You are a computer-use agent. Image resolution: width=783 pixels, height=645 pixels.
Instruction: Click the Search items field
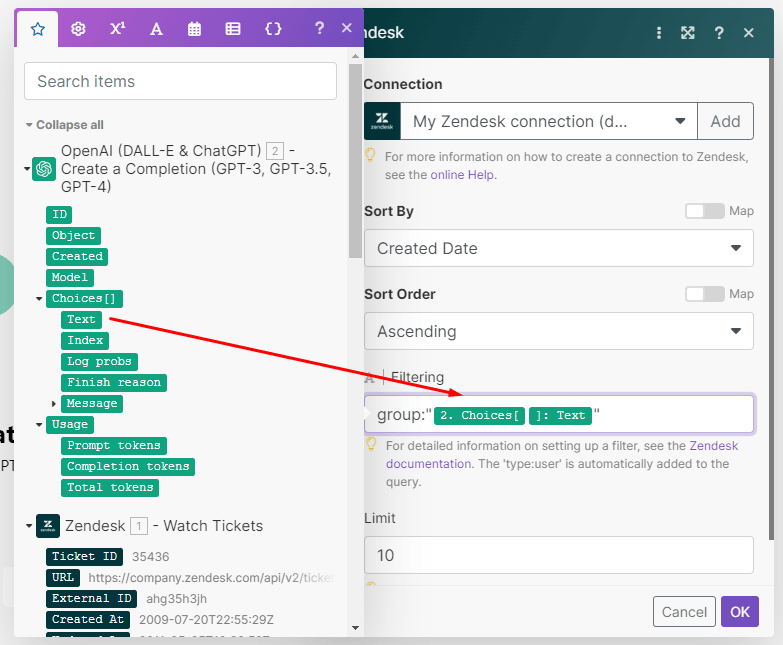coord(180,81)
